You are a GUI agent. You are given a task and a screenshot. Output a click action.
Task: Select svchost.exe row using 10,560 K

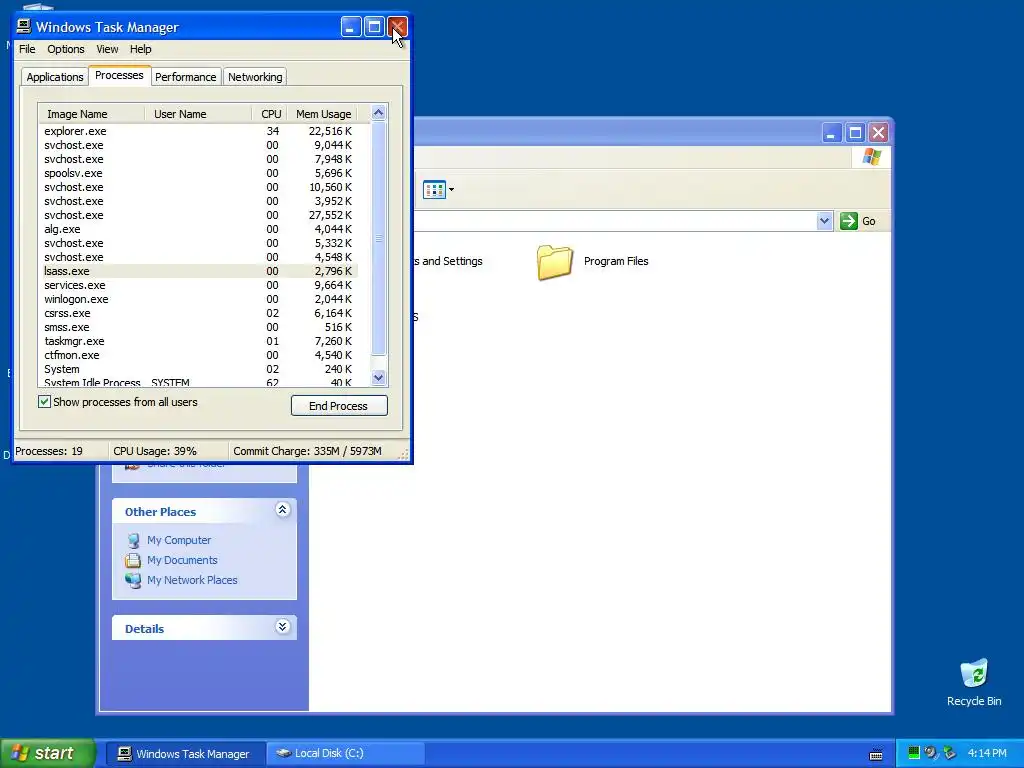pyautogui.click(x=199, y=187)
